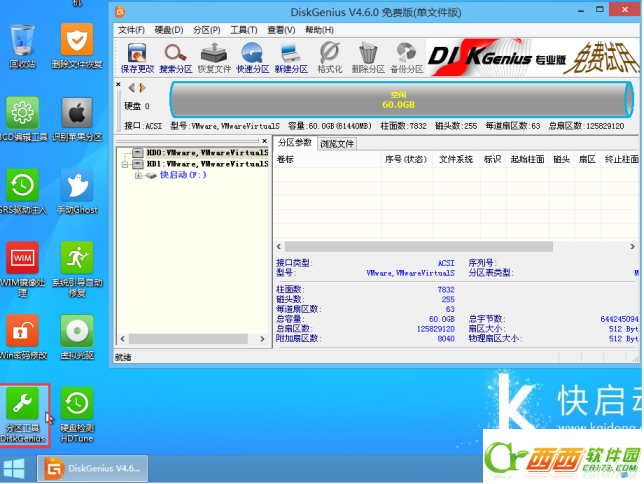Screen dimensions: 644x484
Task: Open the WIM image processing desktop icon
Action: coord(22,270)
